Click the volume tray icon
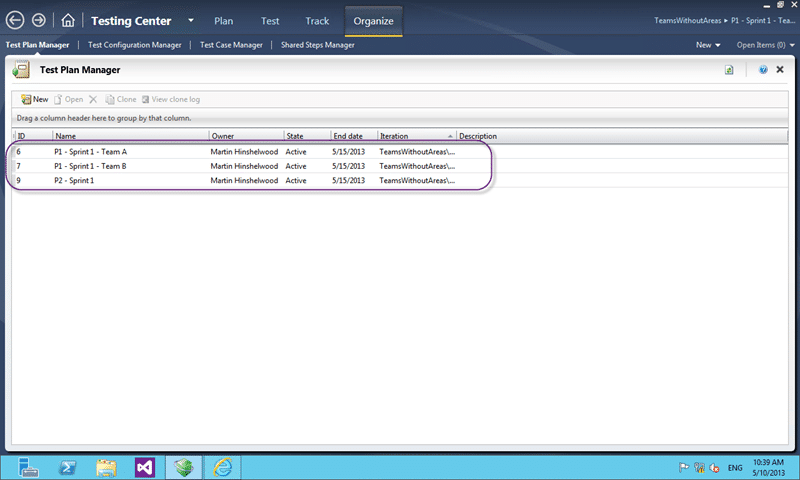The height and width of the screenshot is (480, 800). [x=714, y=467]
